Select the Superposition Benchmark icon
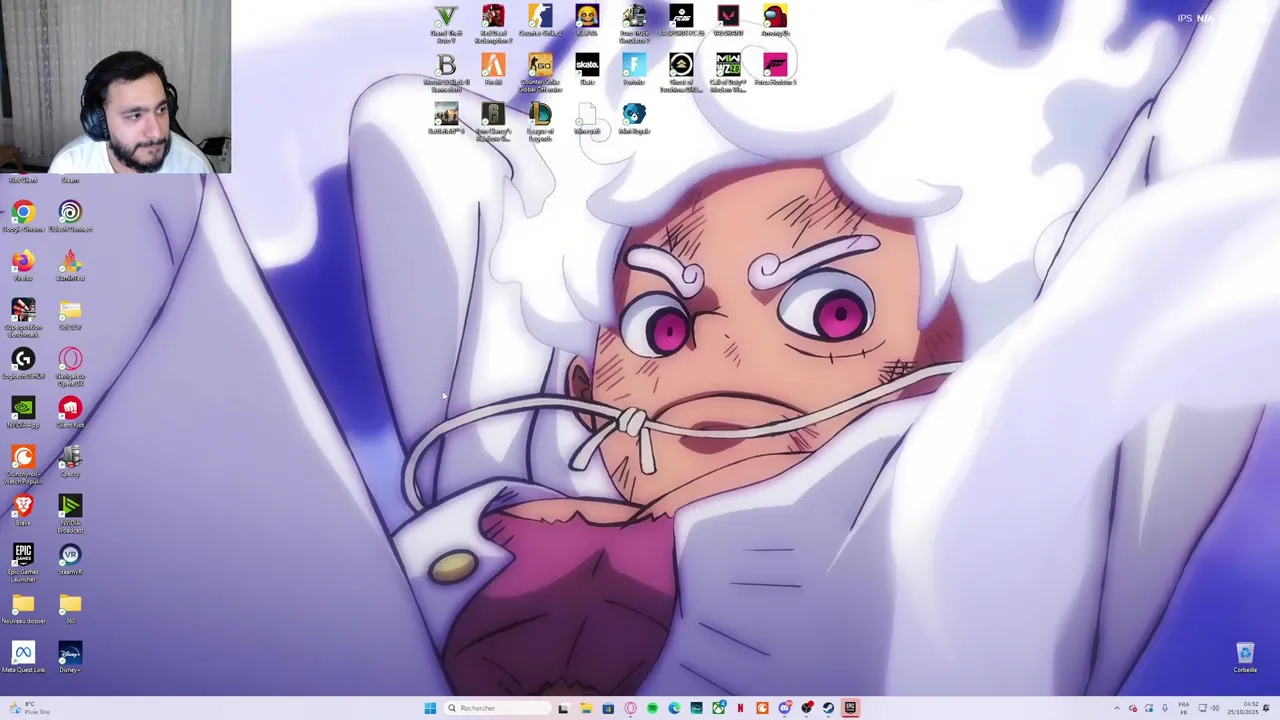This screenshot has width=1280, height=720. [x=23, y=317]
